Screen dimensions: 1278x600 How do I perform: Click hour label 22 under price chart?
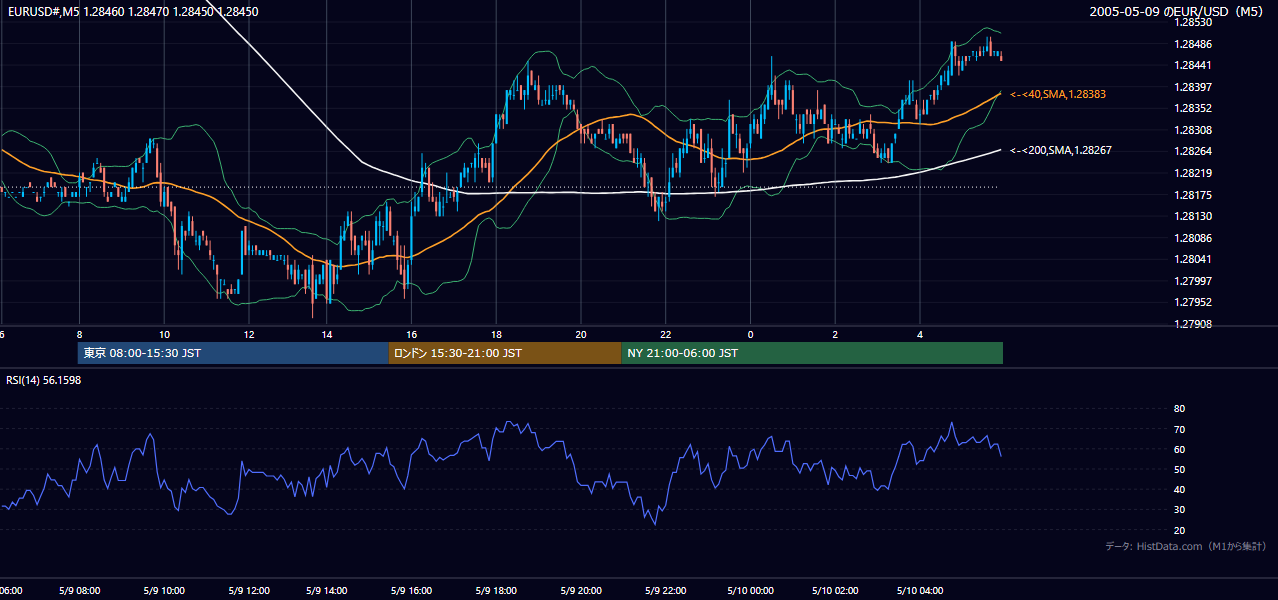pyautogui.click(x=666, y=334)
